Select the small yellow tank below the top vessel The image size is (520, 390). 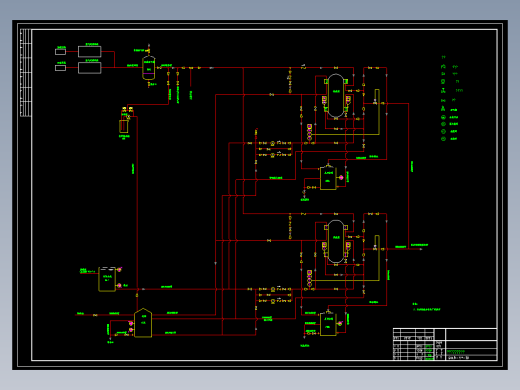pos(124,127)
